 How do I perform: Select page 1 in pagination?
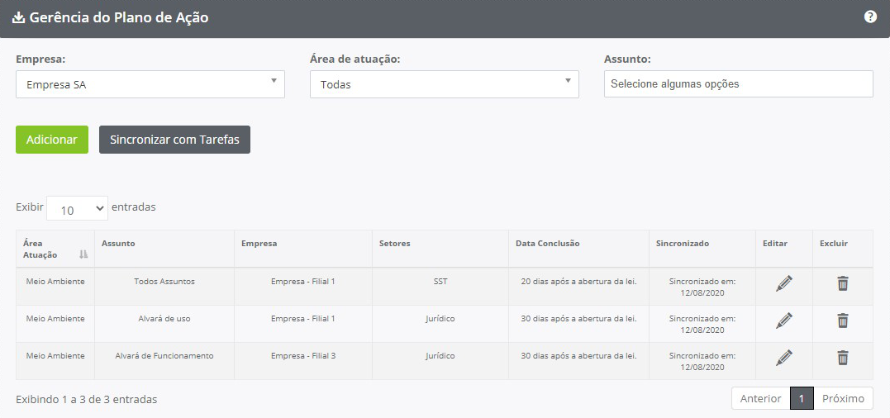point(801,398)
